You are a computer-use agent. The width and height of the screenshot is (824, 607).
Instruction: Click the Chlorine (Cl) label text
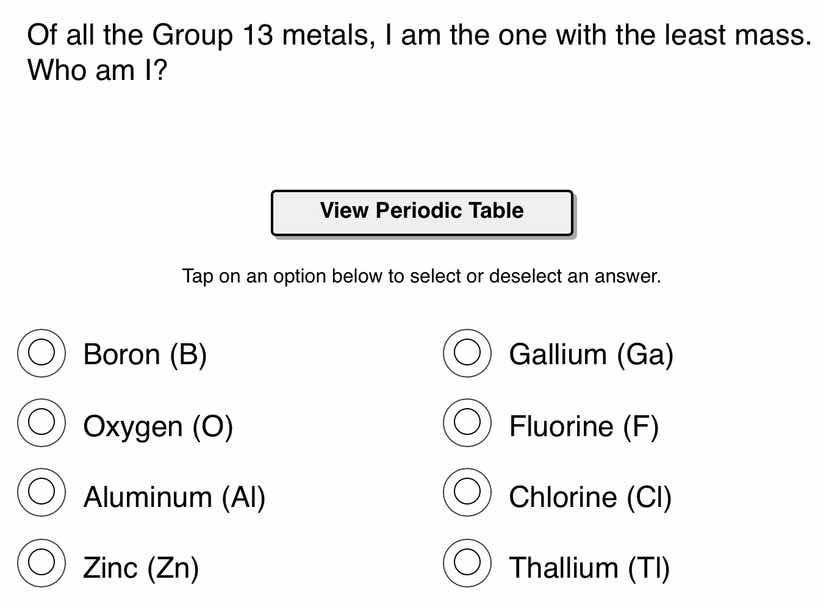point(591,495)
